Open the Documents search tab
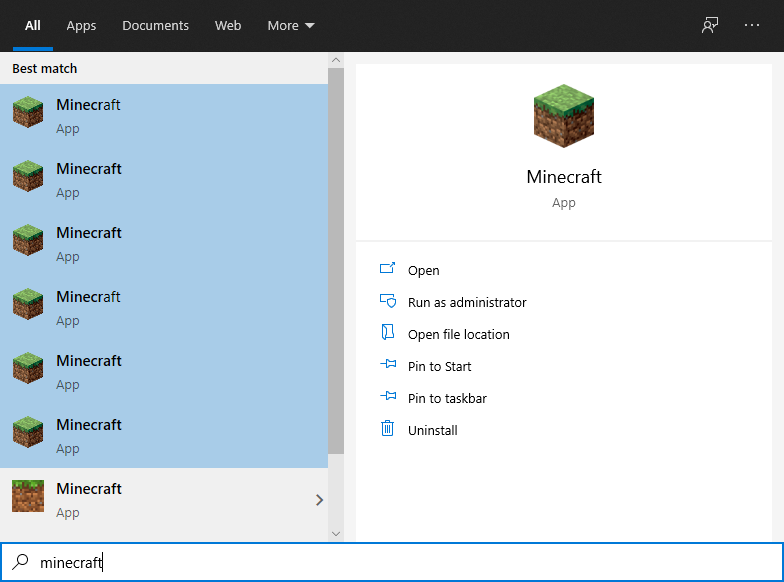 [156, 26]
